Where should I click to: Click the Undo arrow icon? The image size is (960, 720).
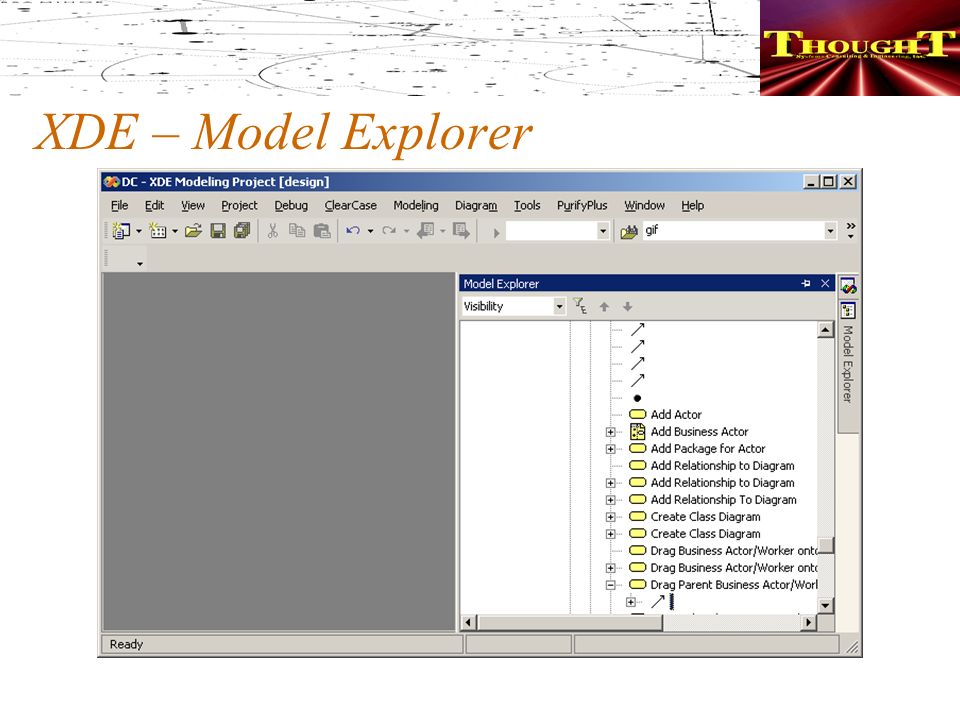tap(353, 231)
